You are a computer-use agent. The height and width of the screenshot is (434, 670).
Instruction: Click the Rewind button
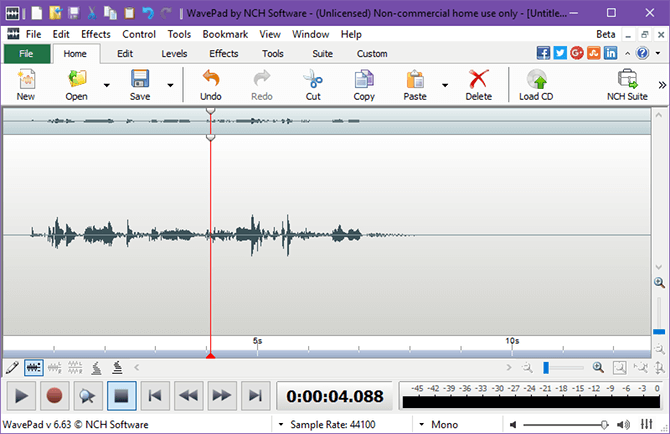(188, 396)
